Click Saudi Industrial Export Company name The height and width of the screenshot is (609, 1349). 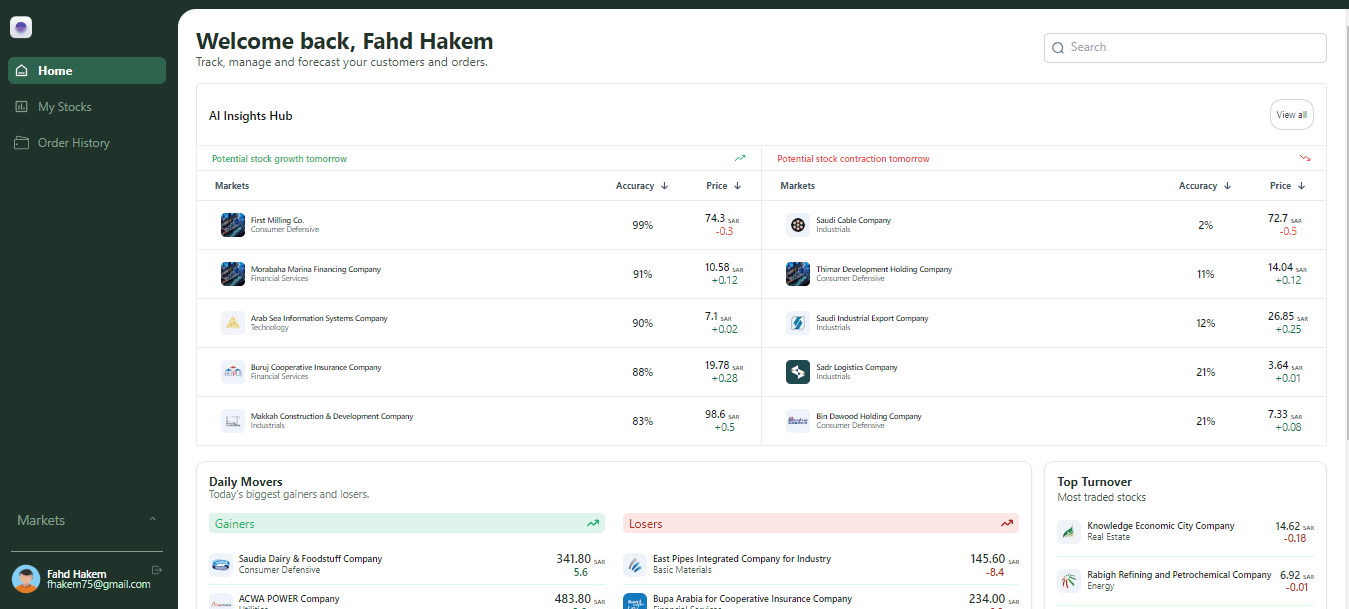pyautogui.click(x=872, y=318)
